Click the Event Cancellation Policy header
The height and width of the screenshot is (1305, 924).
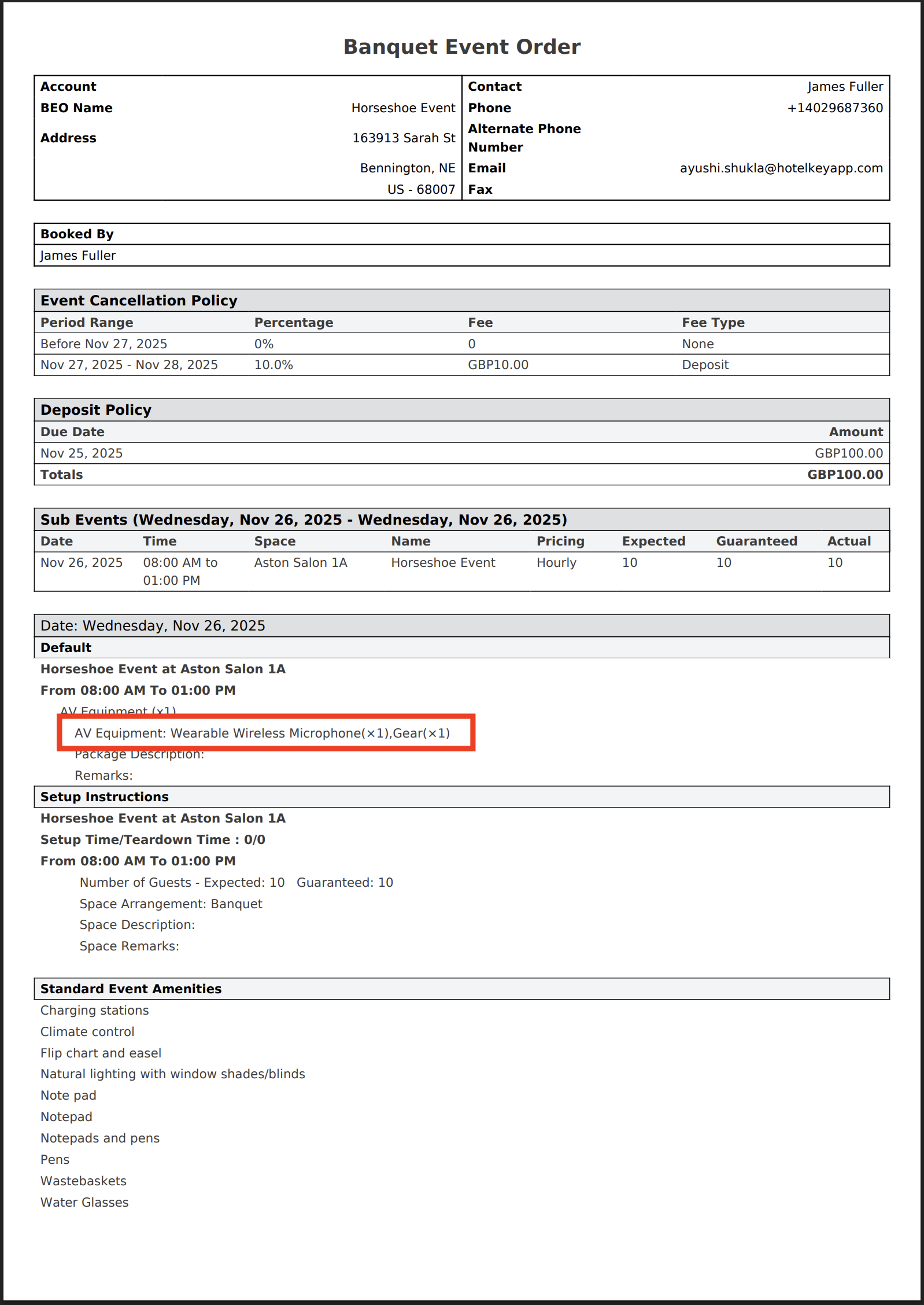[139, 301]
